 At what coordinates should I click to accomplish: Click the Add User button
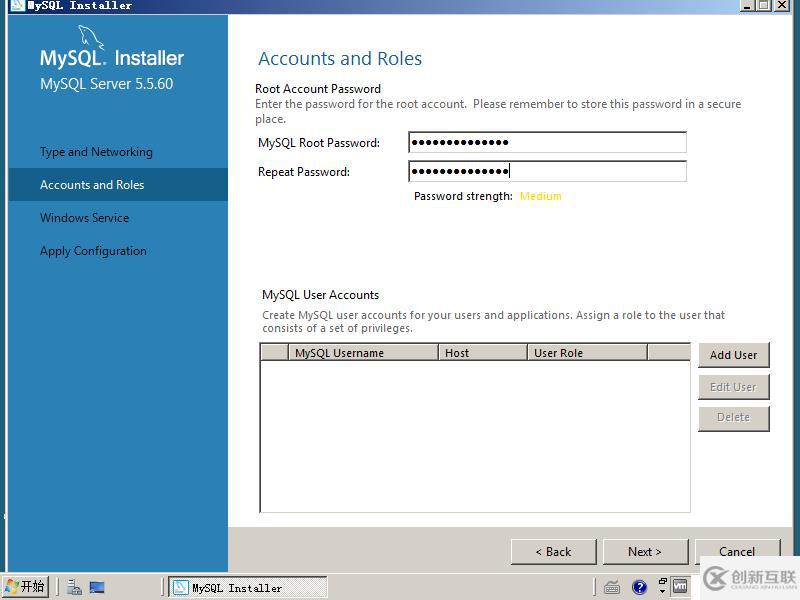(733, 355)
